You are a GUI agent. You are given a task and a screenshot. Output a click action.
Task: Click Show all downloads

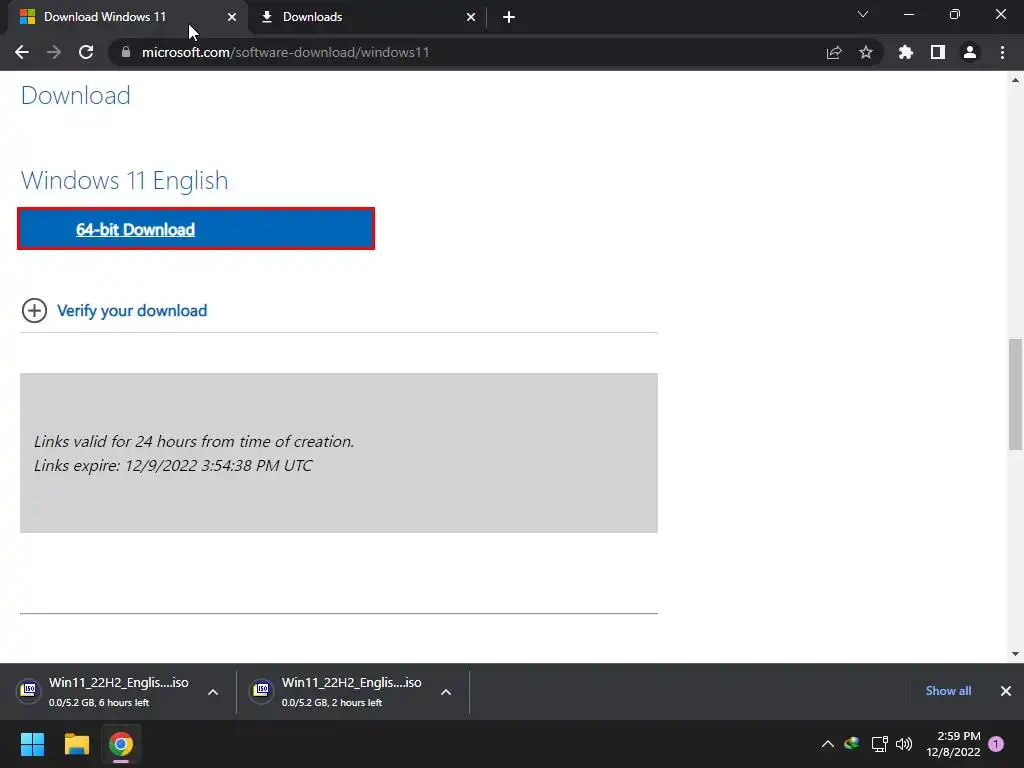tap(948, 691)
